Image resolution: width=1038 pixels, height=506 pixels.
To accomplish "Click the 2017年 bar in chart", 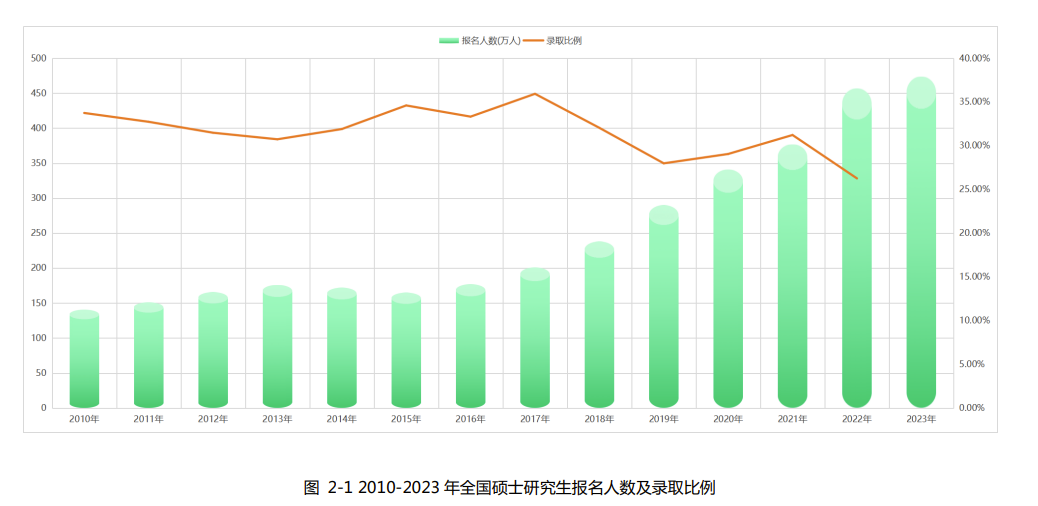I will (x=535, y=340).
